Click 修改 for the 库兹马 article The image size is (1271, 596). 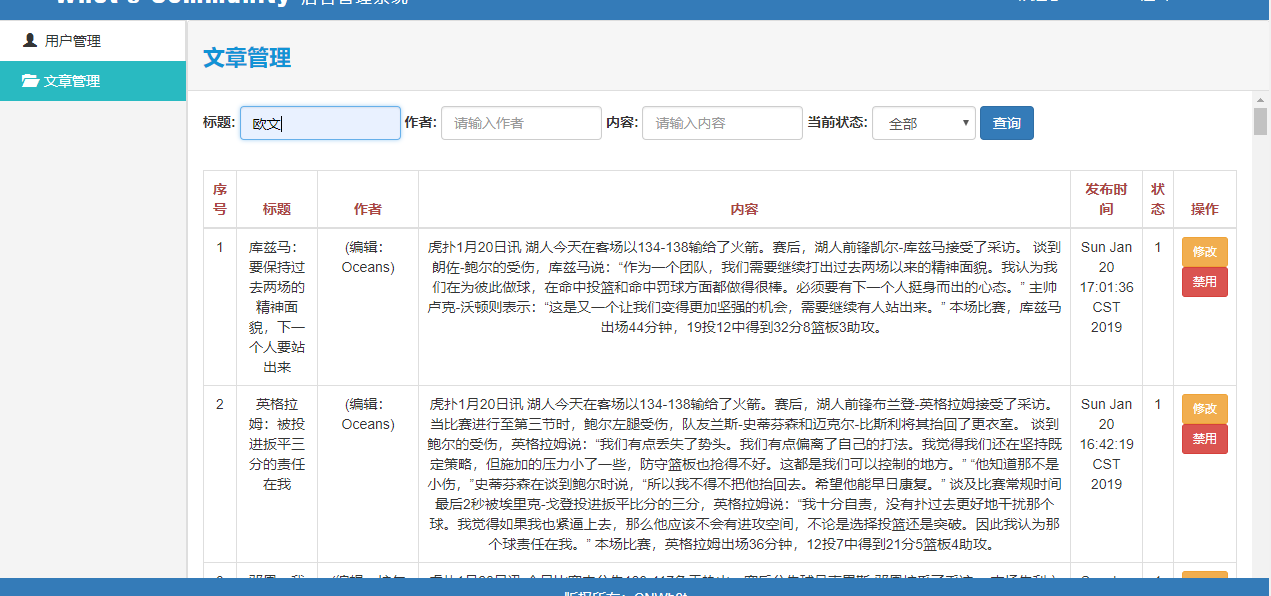pos(1205,252)
